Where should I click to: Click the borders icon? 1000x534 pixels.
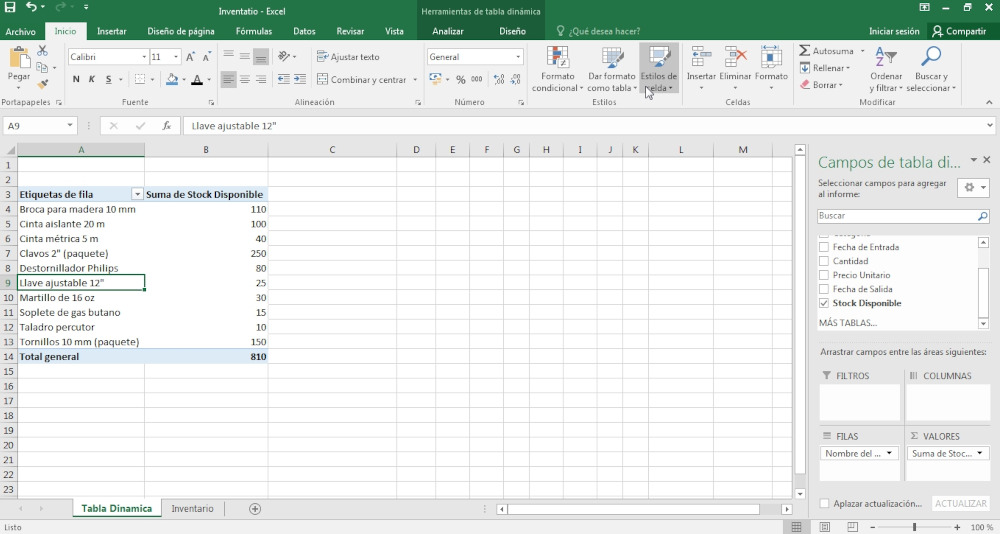(140, 79)
